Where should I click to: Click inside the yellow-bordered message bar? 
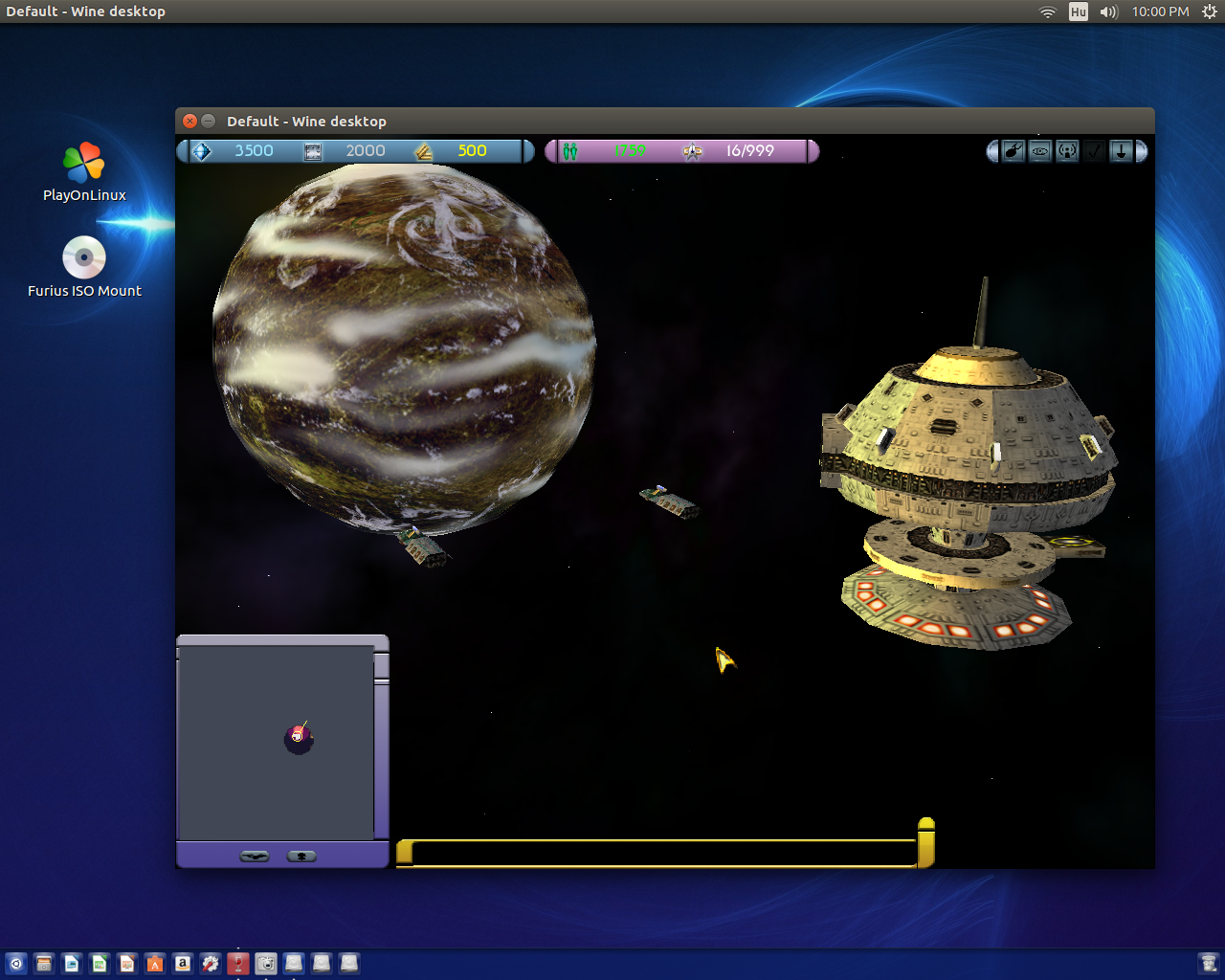(664, 853)
